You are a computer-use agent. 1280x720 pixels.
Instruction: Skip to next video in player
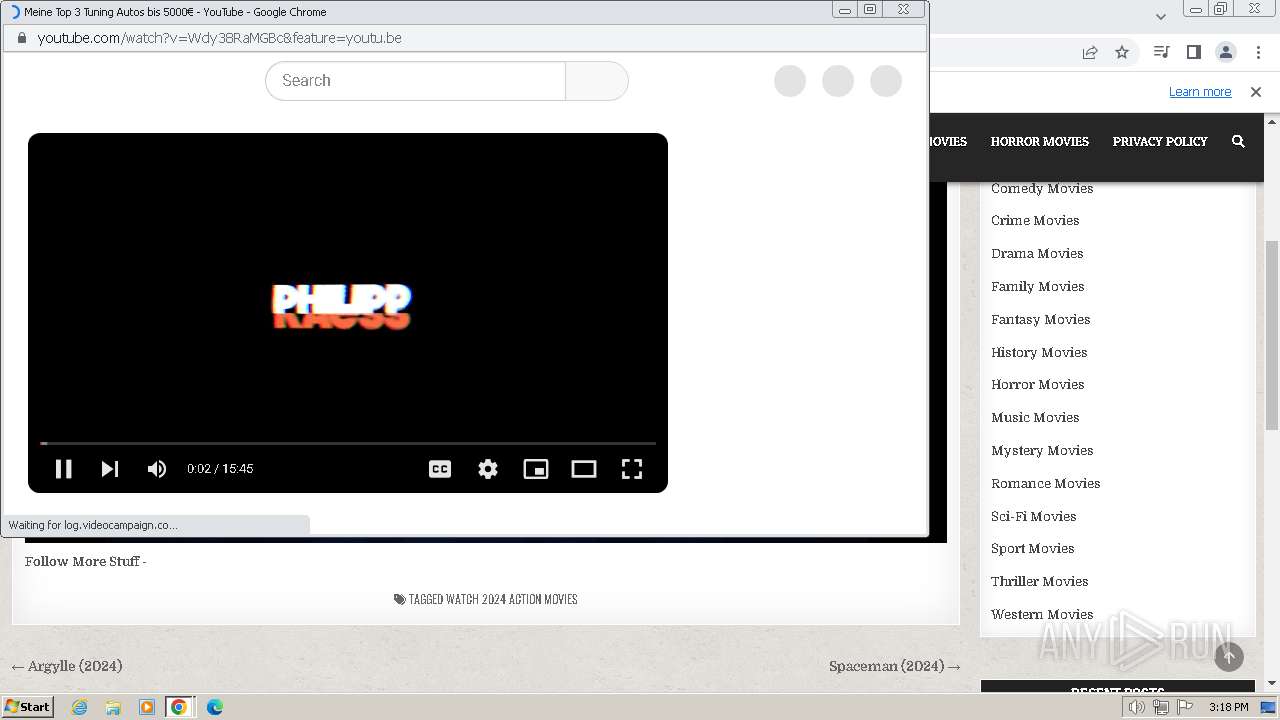pyautogui.click(x=110, y=468)
